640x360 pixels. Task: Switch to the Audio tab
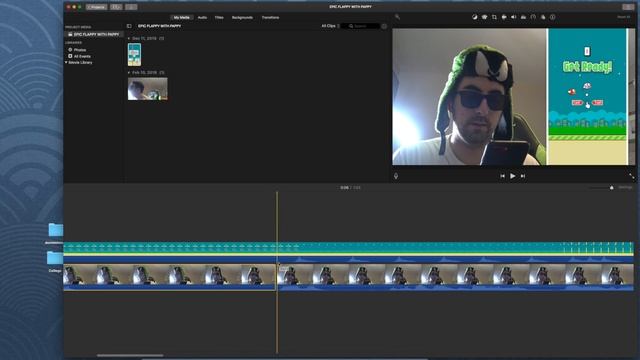click(202, 18)
